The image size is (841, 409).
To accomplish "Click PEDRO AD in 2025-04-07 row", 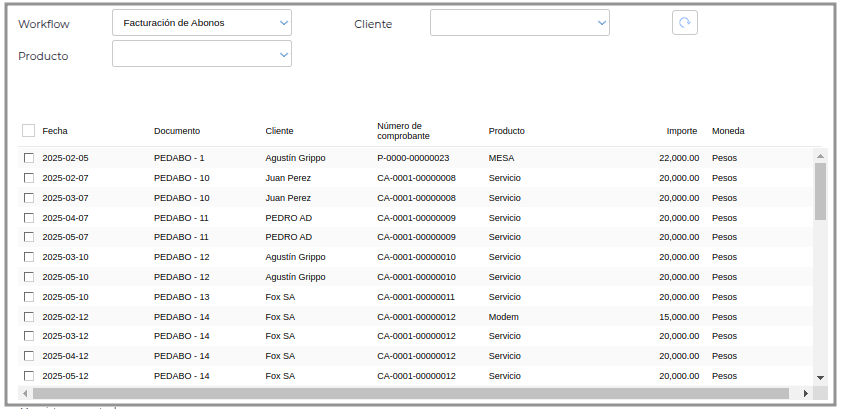I will click(x=289, y=218).
